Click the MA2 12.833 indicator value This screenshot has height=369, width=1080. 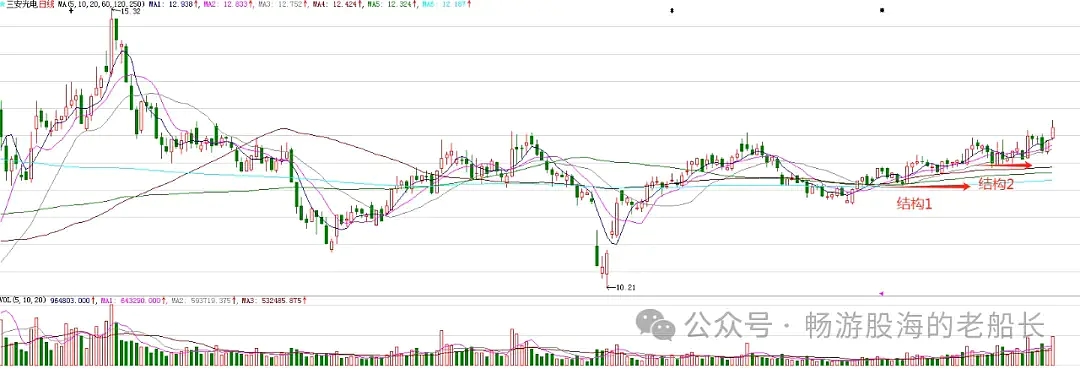(227, 4)
